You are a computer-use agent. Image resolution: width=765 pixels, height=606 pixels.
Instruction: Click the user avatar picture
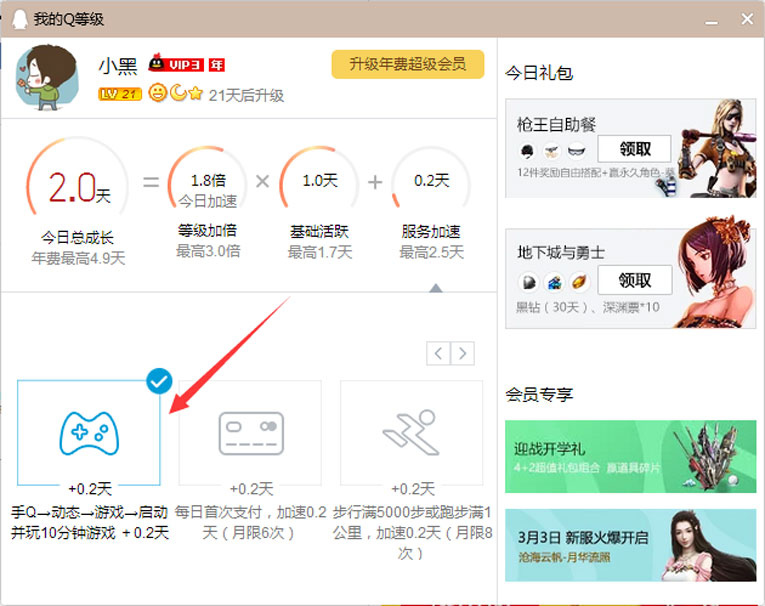(48, 77)
